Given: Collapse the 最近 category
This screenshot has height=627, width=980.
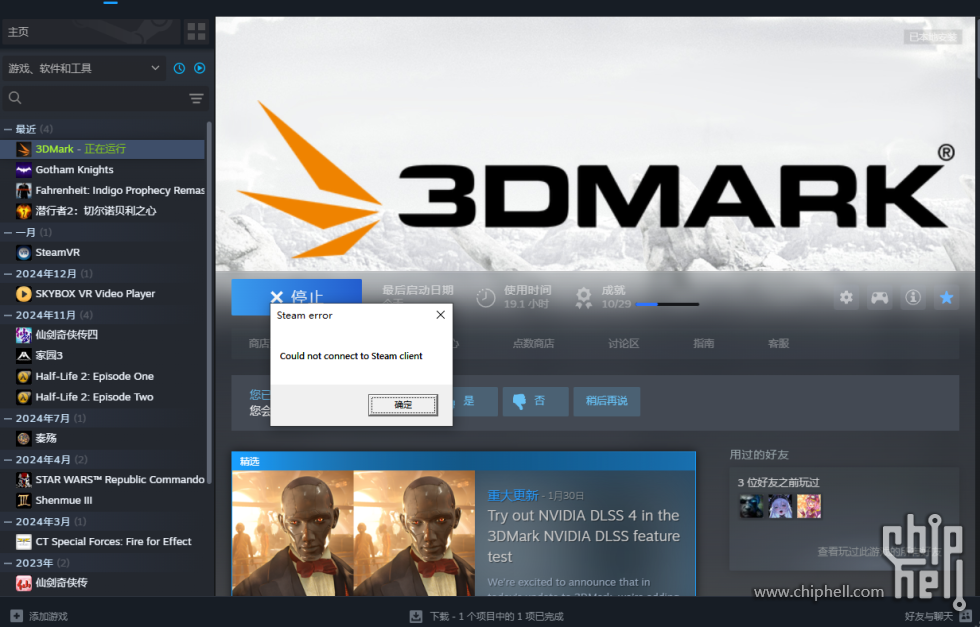Looking at the screenshot, I should (8, 129).
